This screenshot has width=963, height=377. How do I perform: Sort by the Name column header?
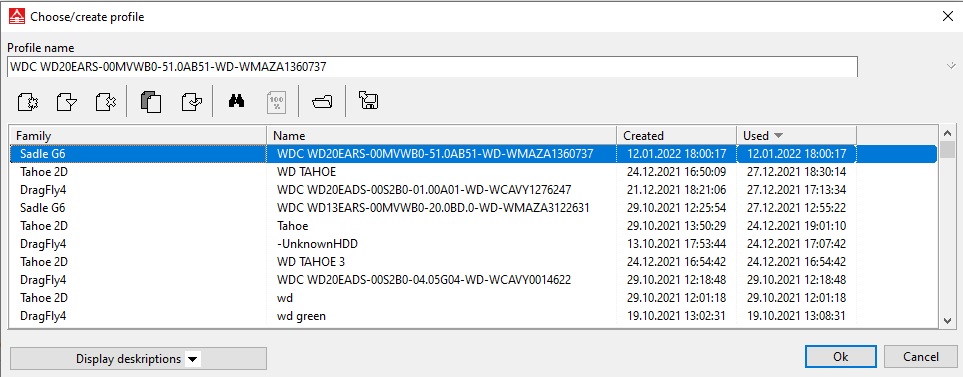pyautogui.click(x=442, y=136)
